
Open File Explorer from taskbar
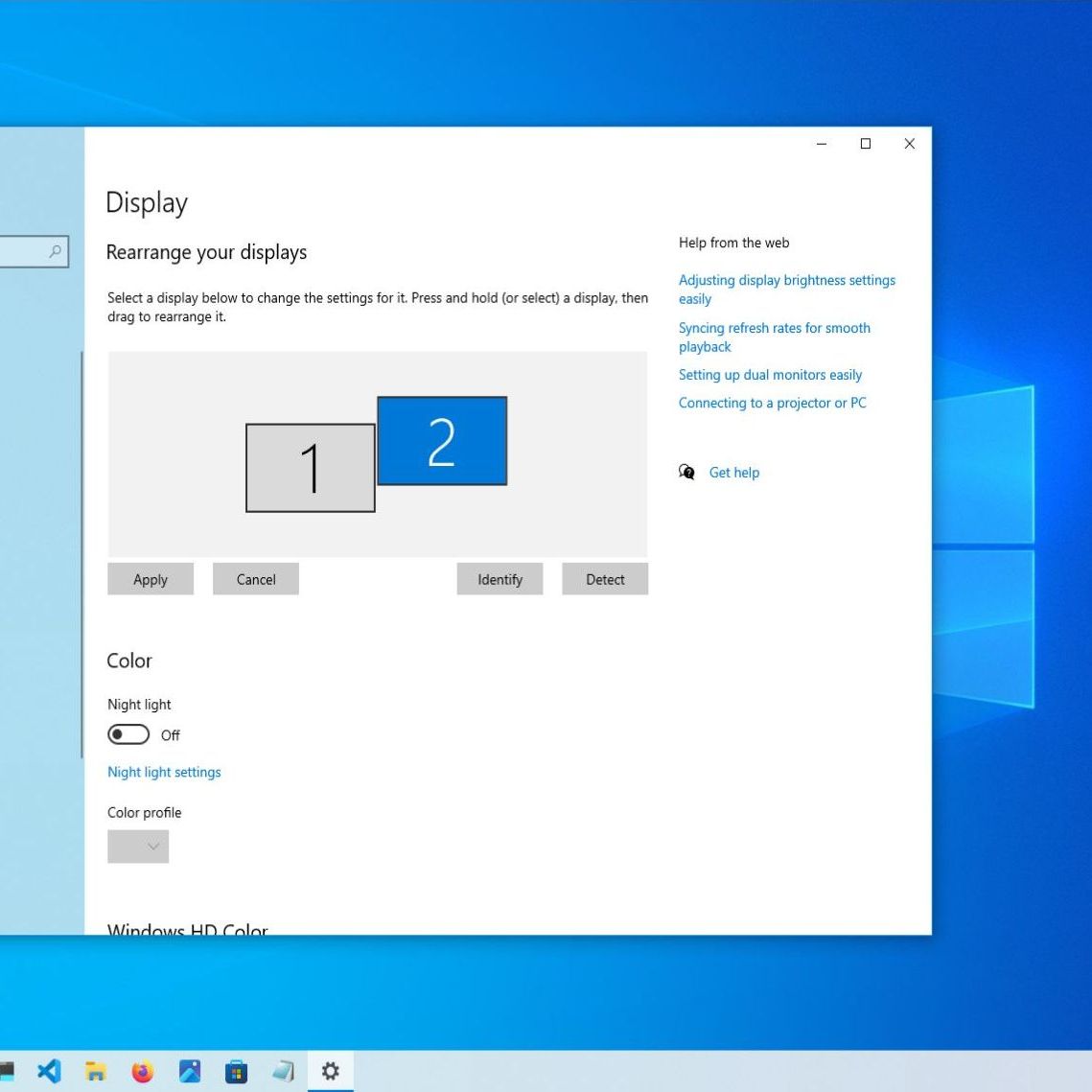tap(96, 1071)
